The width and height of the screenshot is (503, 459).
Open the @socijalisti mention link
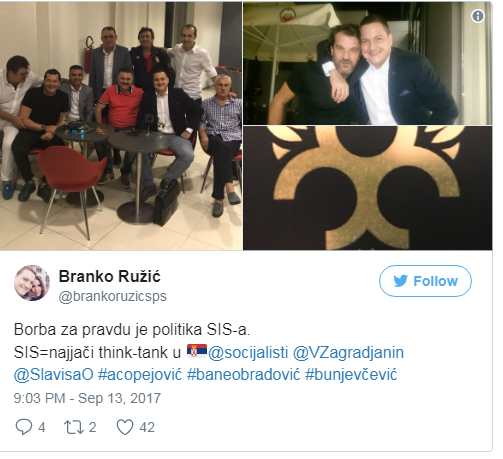pos(248,352)
